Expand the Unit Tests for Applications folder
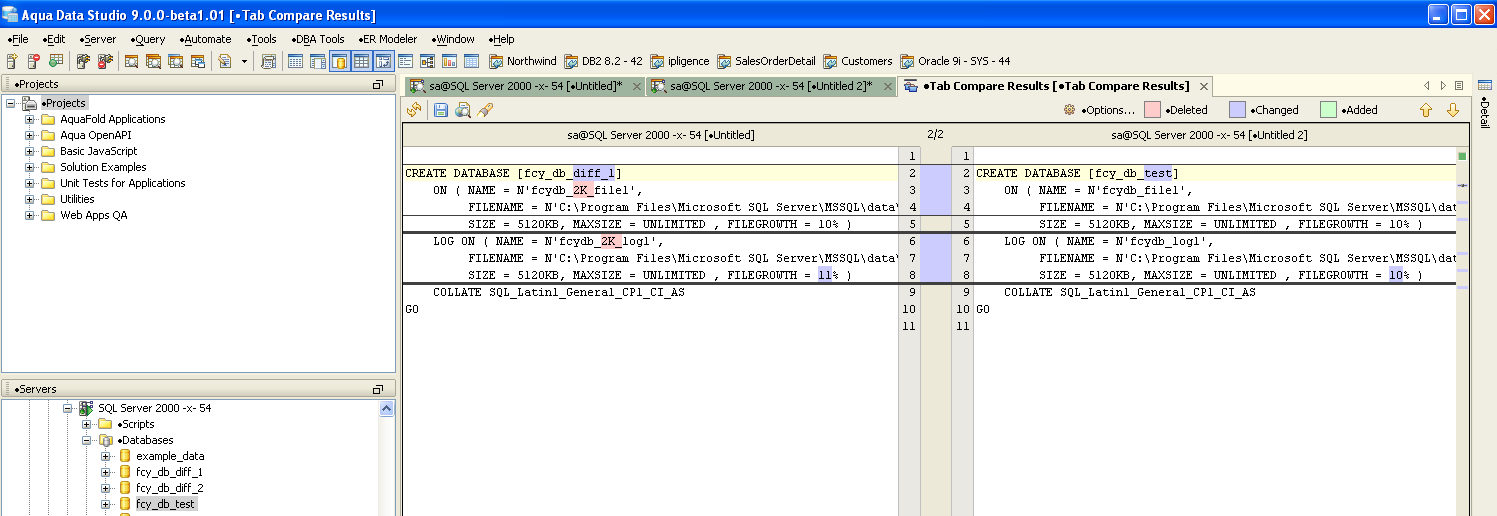This screenshot has width=1497, height=516. tap(30, 183)
